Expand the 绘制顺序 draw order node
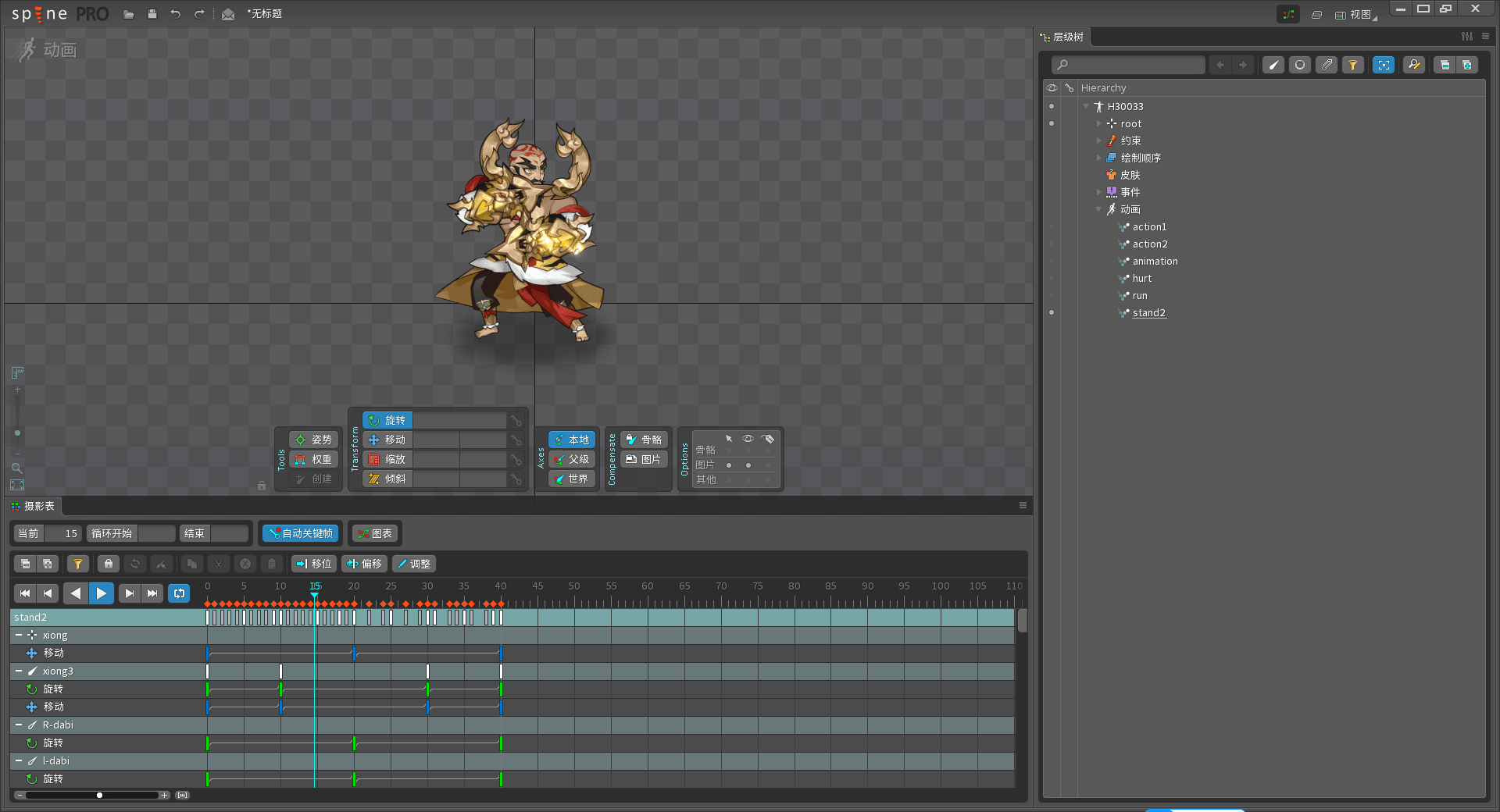The height and width of the screenshot is (812, 1500). coord(1098,158)
